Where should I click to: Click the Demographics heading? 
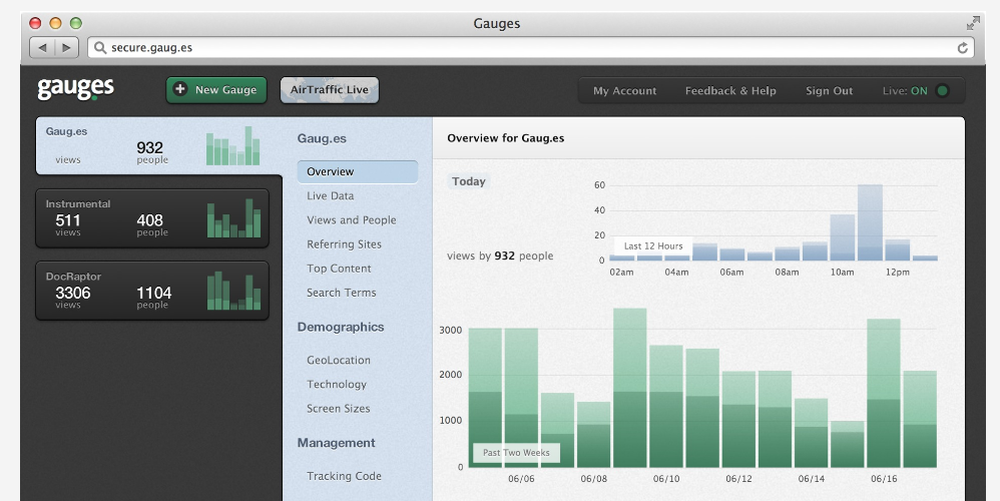341,327
